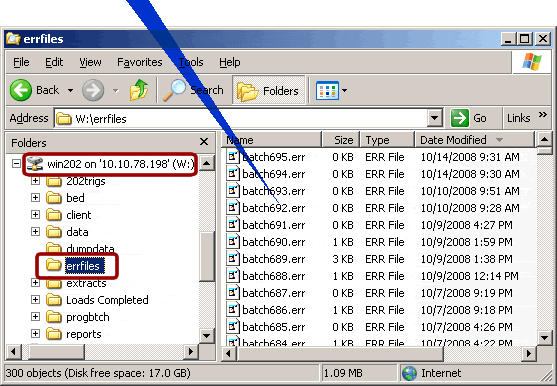Go up one folder level icon
The width and height of the screenshot is (557, 386).
tap(139, 90)
